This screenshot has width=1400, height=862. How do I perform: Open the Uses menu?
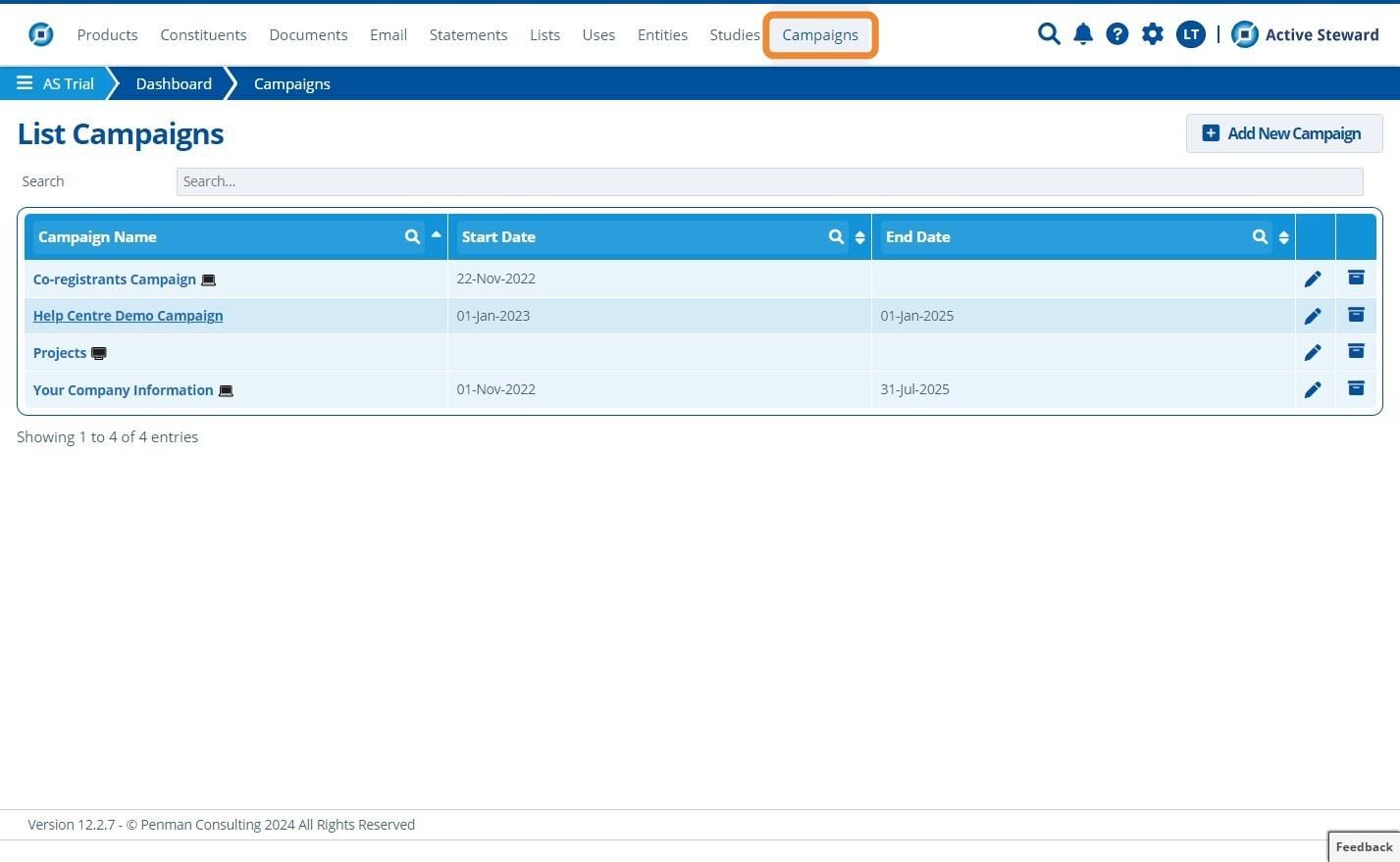point(598,34)
